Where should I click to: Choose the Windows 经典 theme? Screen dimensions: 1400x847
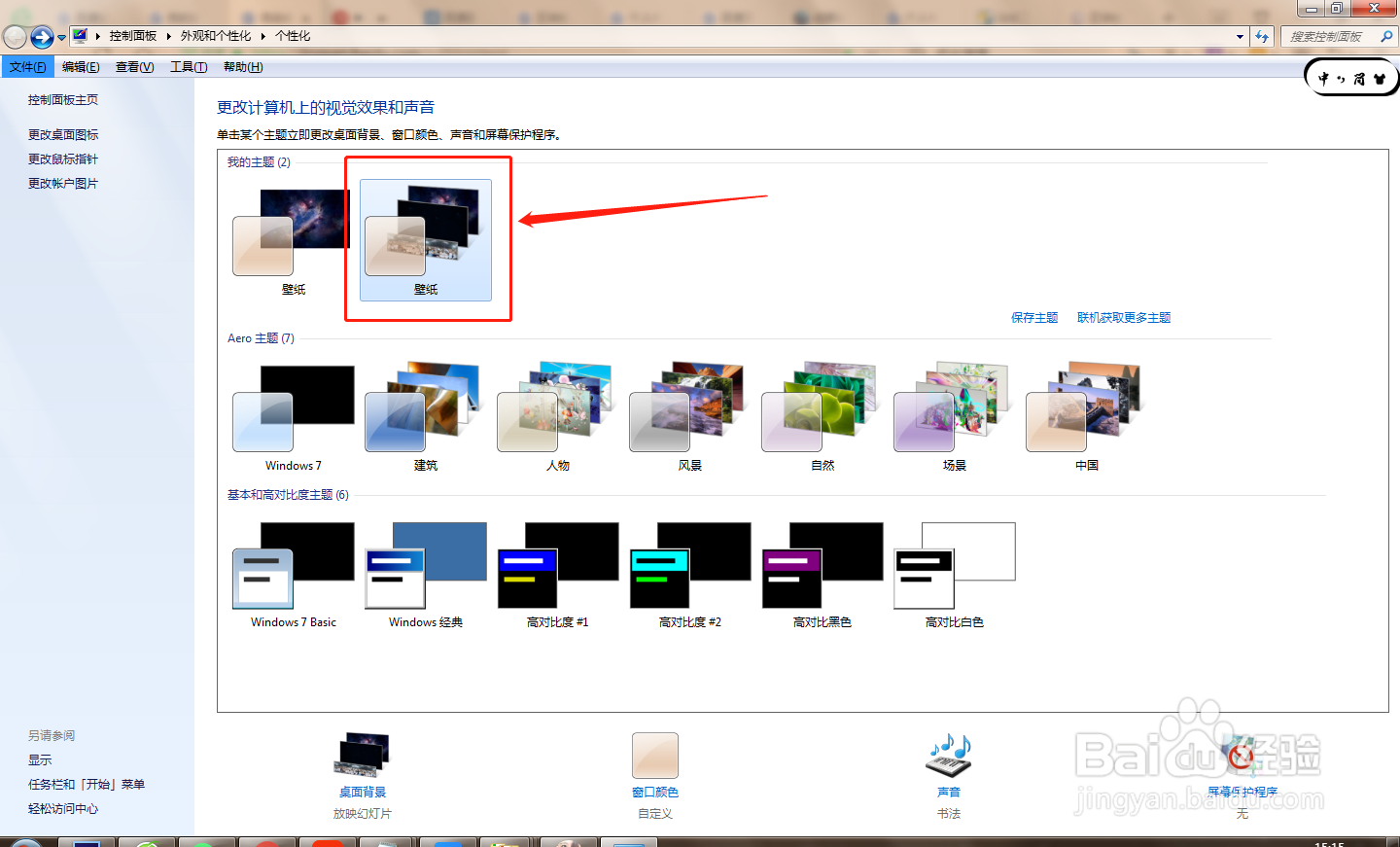[426, 575]
